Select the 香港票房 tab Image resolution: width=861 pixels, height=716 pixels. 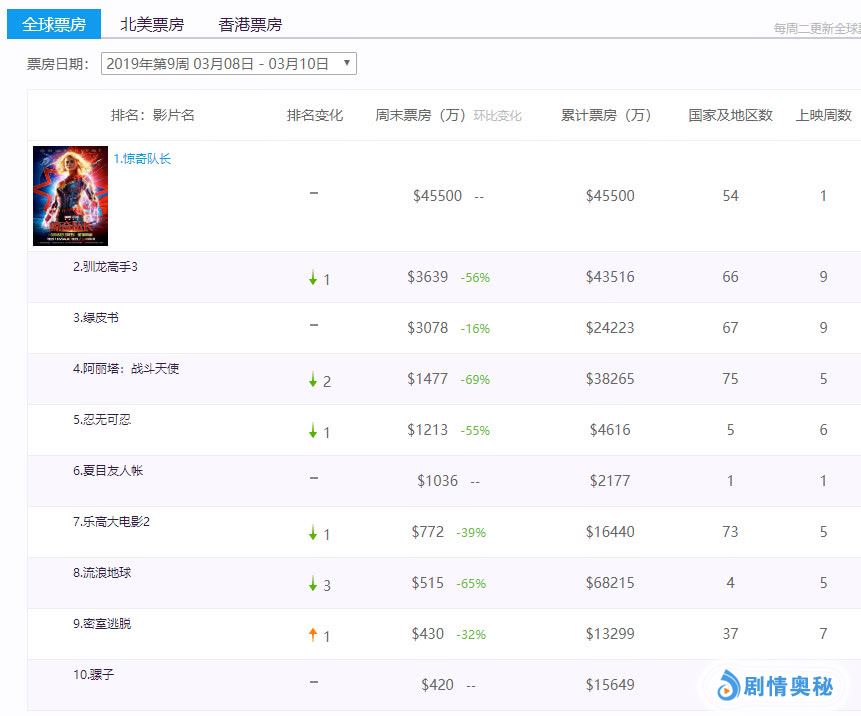[x=250, y=24]
